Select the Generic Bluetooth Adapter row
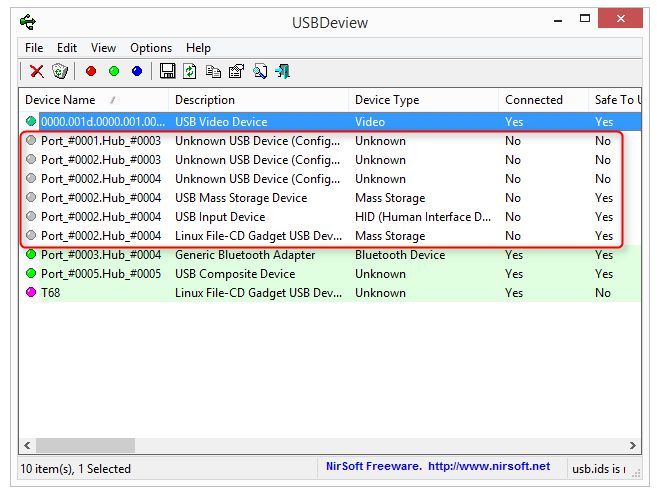This screenshot has width=657, height=494. [330, 255]
